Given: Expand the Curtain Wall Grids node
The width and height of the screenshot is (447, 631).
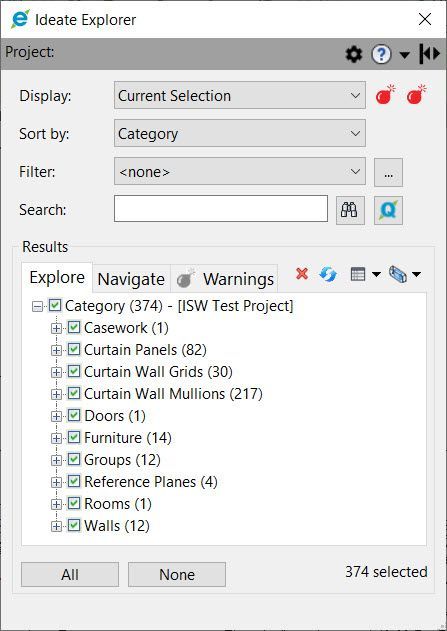Looking at the screenshot, I should point(56,373).
